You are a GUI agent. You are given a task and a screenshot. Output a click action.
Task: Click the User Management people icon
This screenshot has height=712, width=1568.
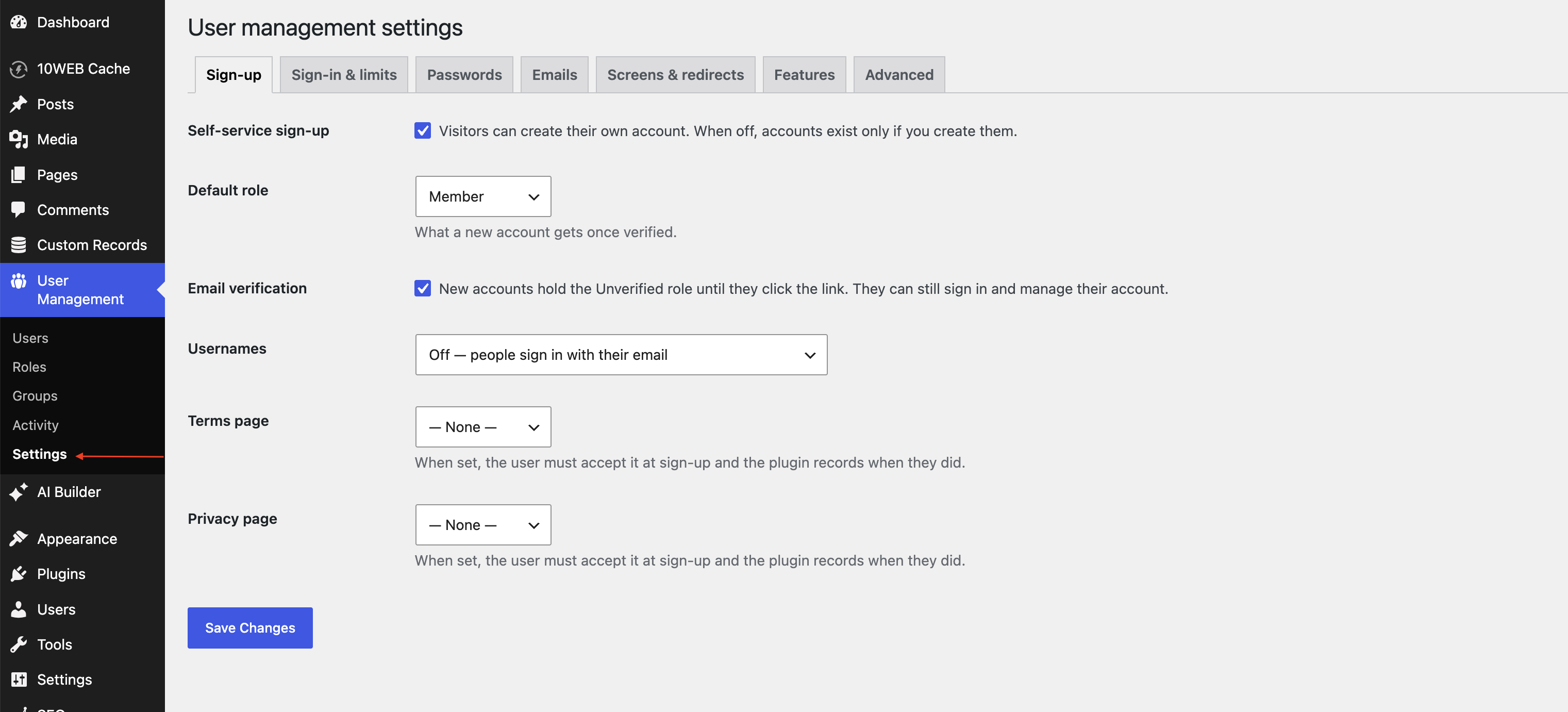(x=19, y=281)
